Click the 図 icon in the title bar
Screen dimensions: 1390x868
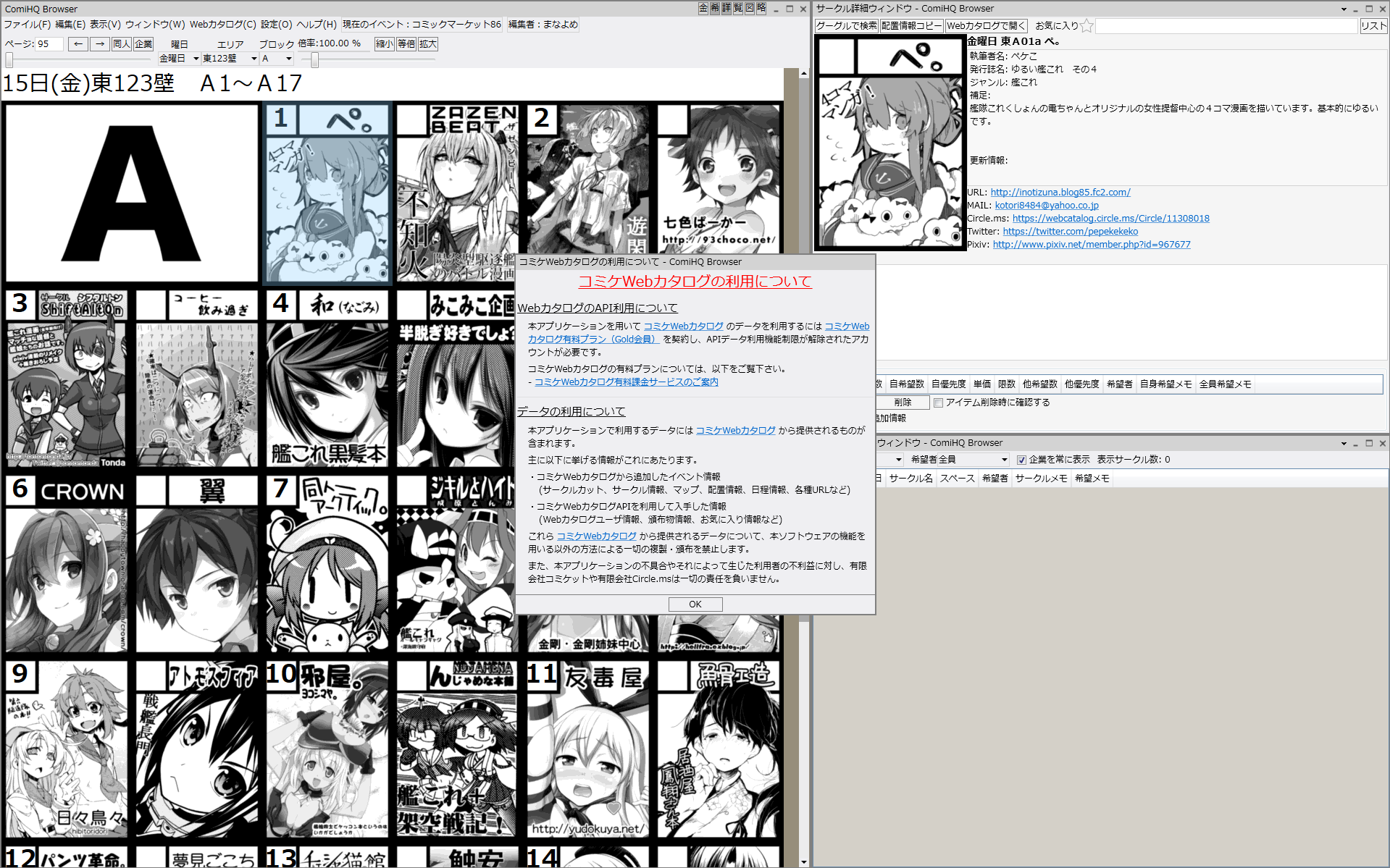750,8
